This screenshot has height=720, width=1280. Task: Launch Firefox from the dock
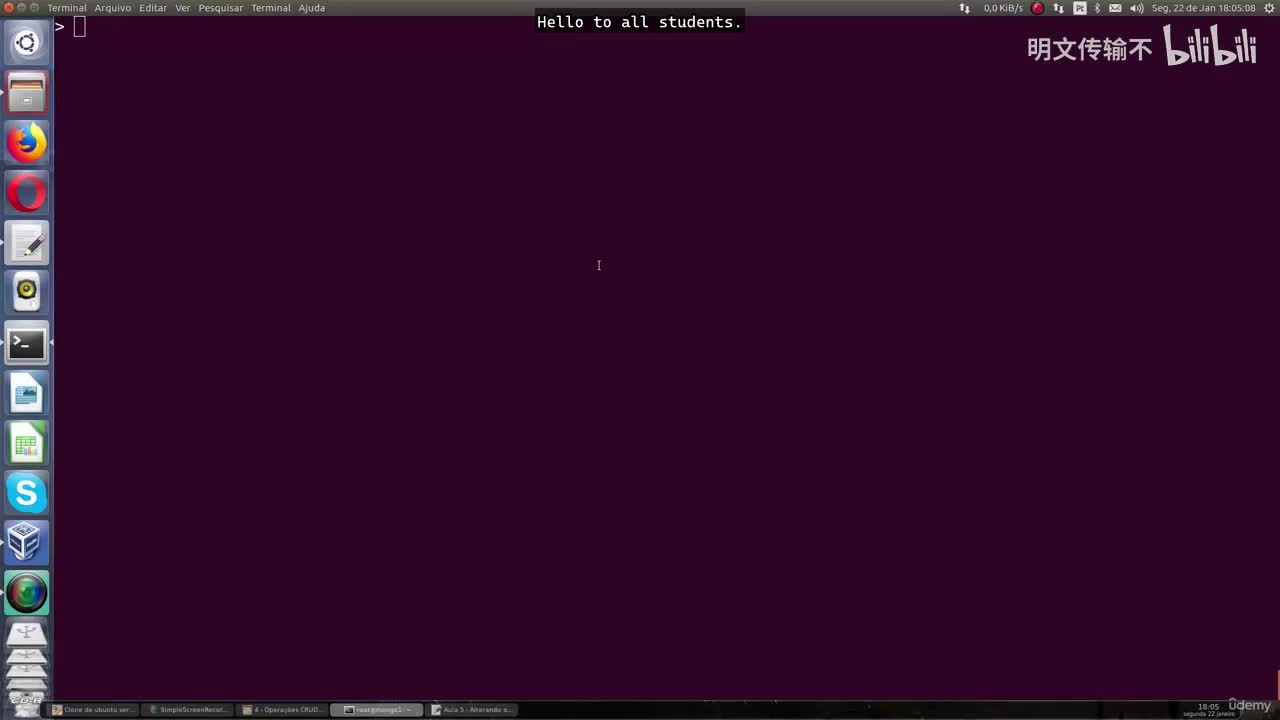coord(27,143)
